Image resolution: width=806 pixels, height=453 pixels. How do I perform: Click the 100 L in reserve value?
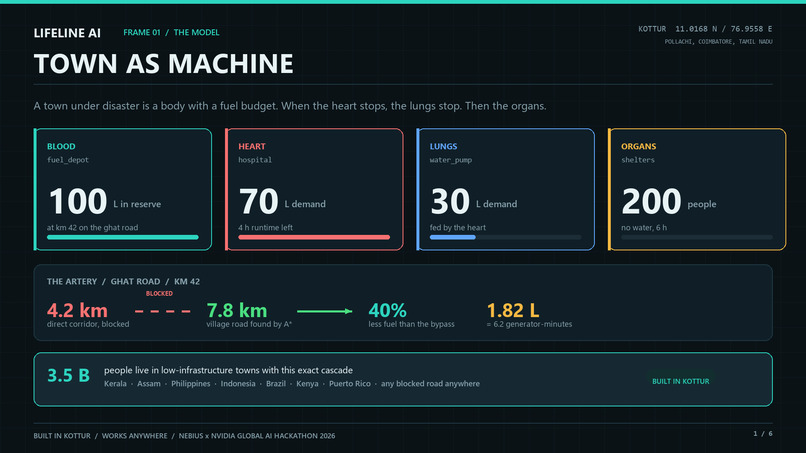coord(105,201)
